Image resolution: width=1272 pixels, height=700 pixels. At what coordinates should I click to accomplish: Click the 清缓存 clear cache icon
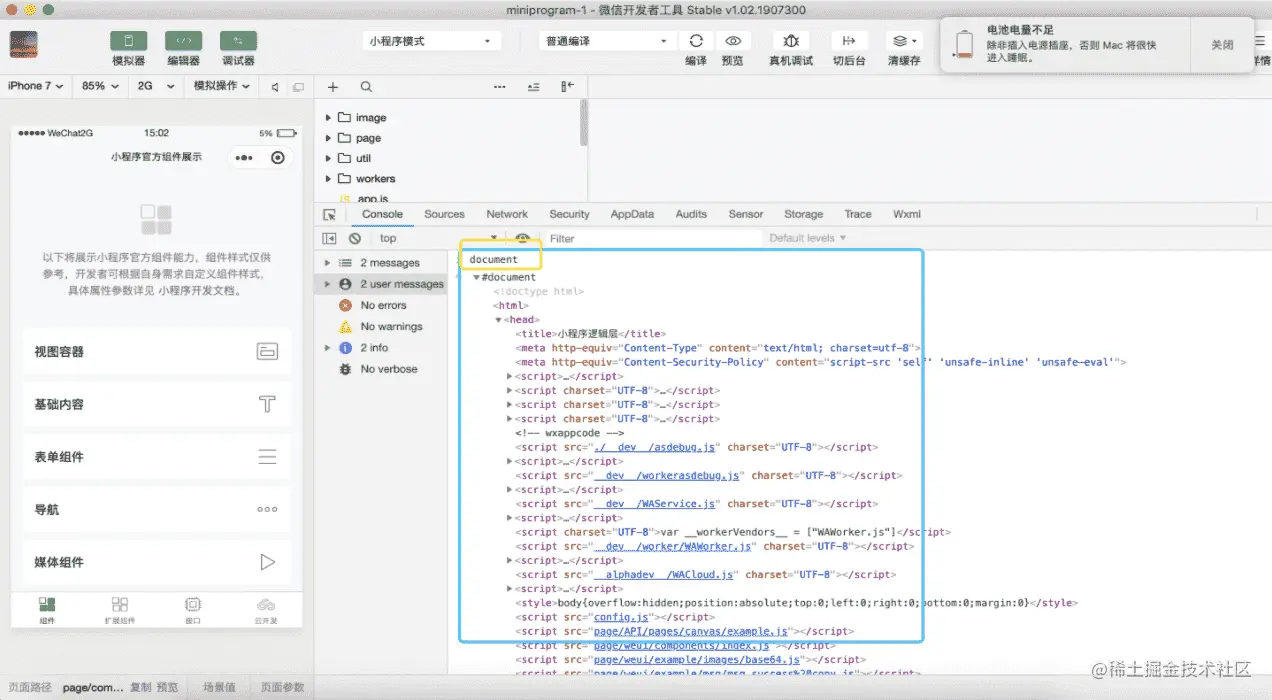pos(904,41)
